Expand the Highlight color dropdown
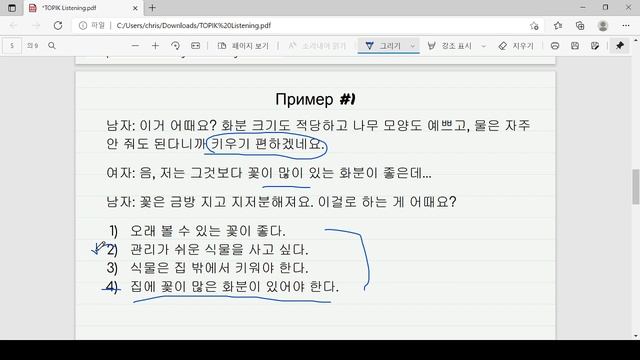The image size is (640, 360). (484, 46)
